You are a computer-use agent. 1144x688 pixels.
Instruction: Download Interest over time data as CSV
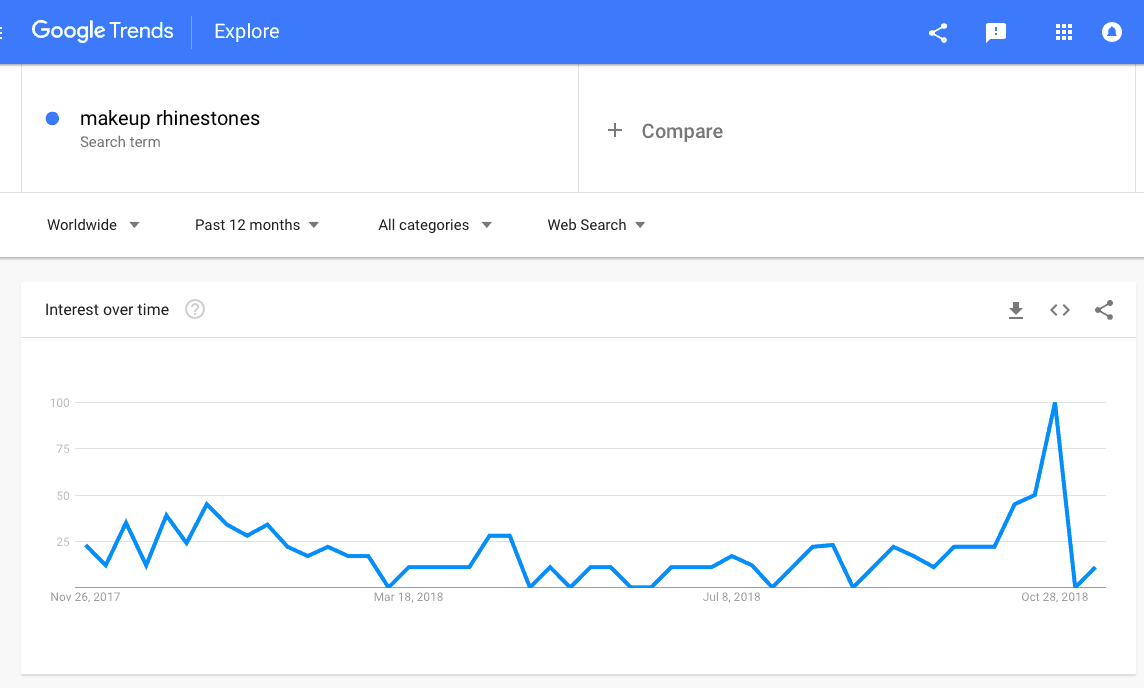(x=1016, y=310)
